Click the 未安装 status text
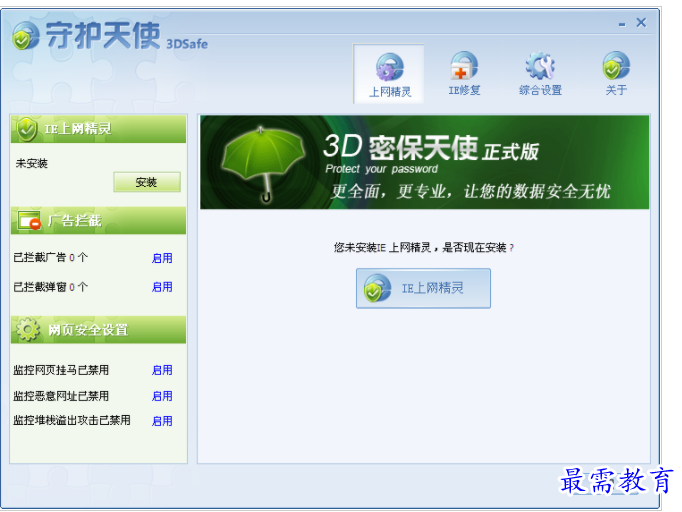 (x=32, y=164)
